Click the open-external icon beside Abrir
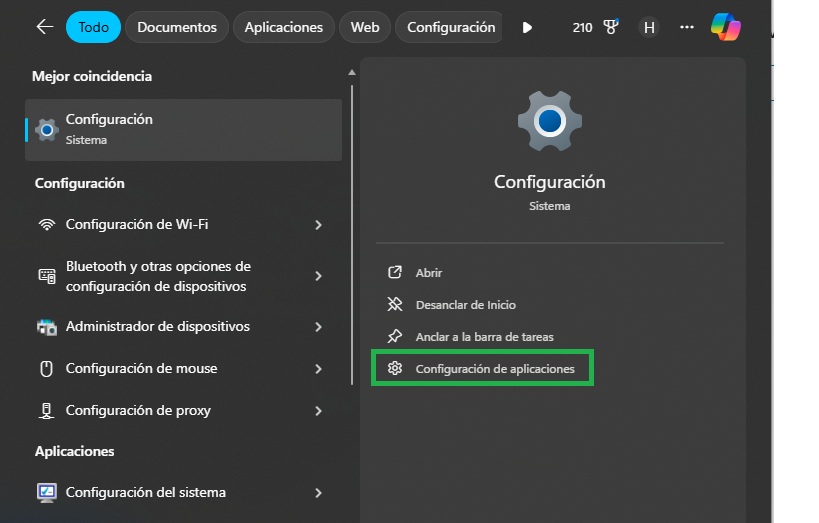The image size is (819, 523). pos(395,272)
